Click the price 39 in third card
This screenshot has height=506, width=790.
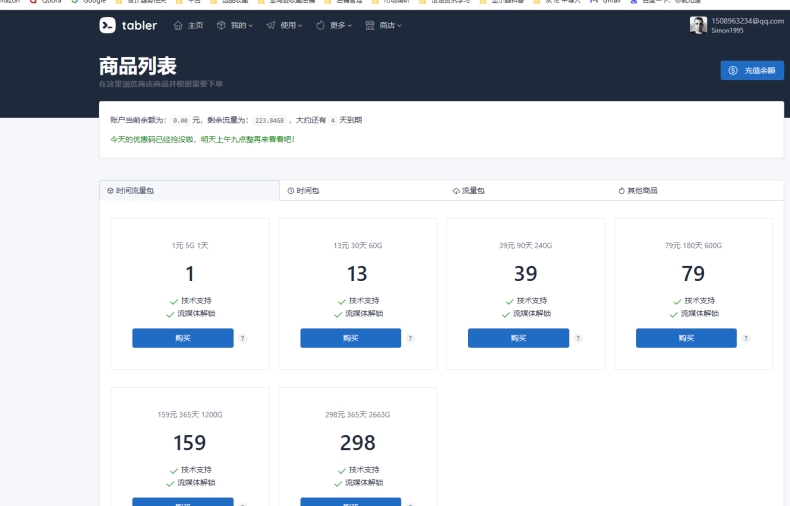pos(525,274)
